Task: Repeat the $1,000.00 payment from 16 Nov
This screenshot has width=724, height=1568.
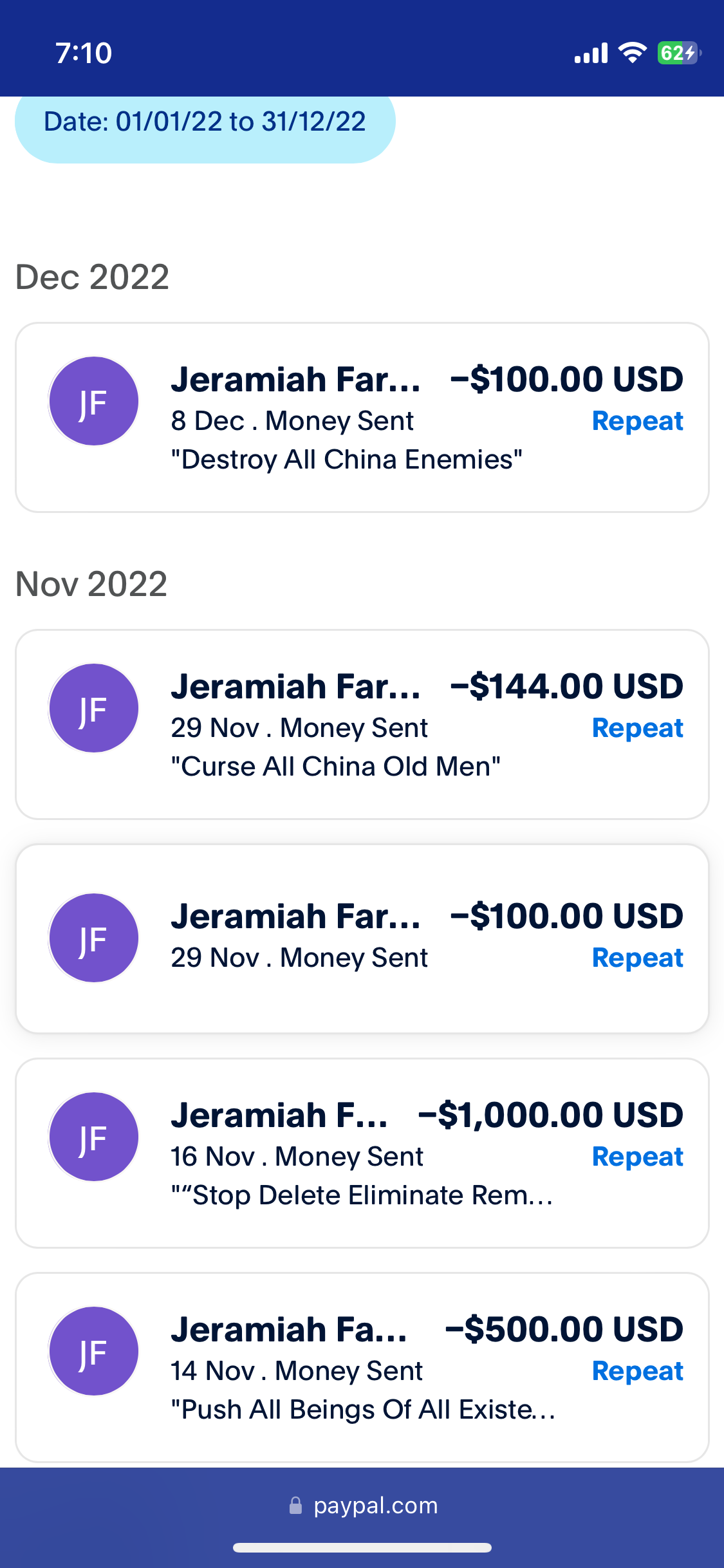Action: [x=637, y=1157]
